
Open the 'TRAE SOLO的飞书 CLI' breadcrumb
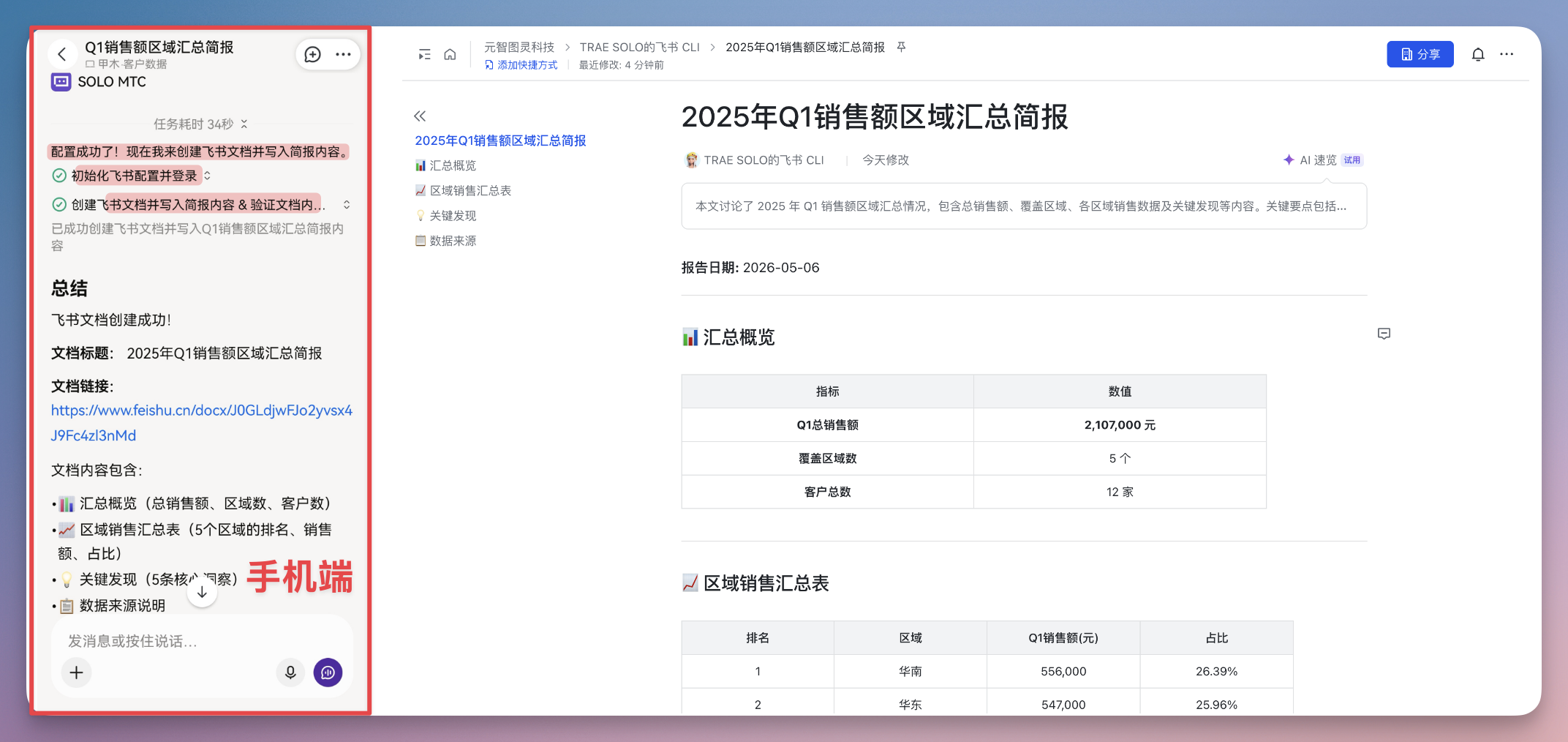[x=639, y=47]
